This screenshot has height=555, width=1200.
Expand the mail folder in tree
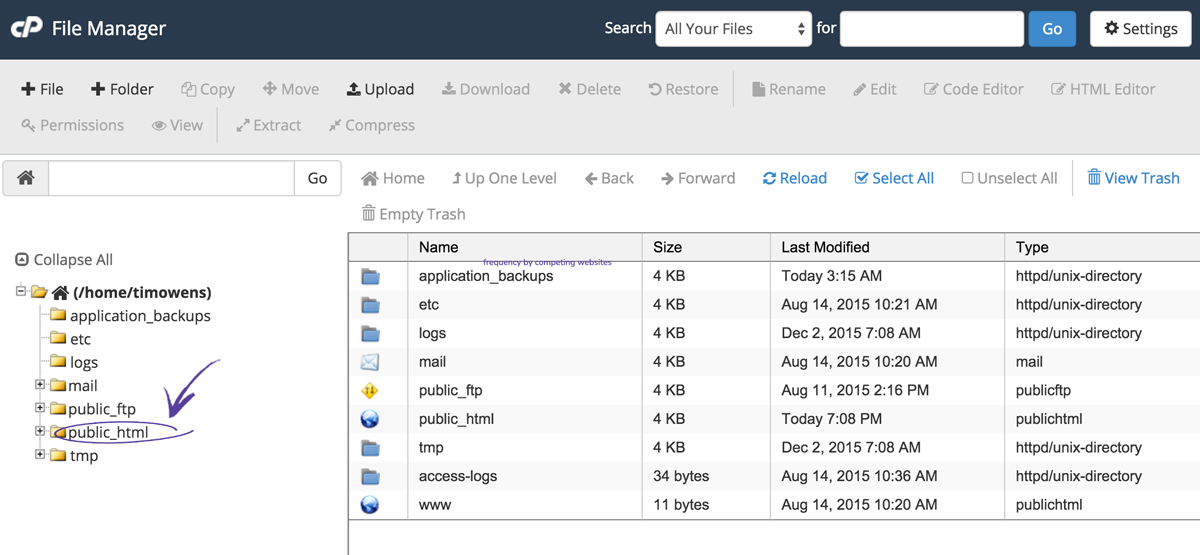pyautogui.click(x=41, y=385)
